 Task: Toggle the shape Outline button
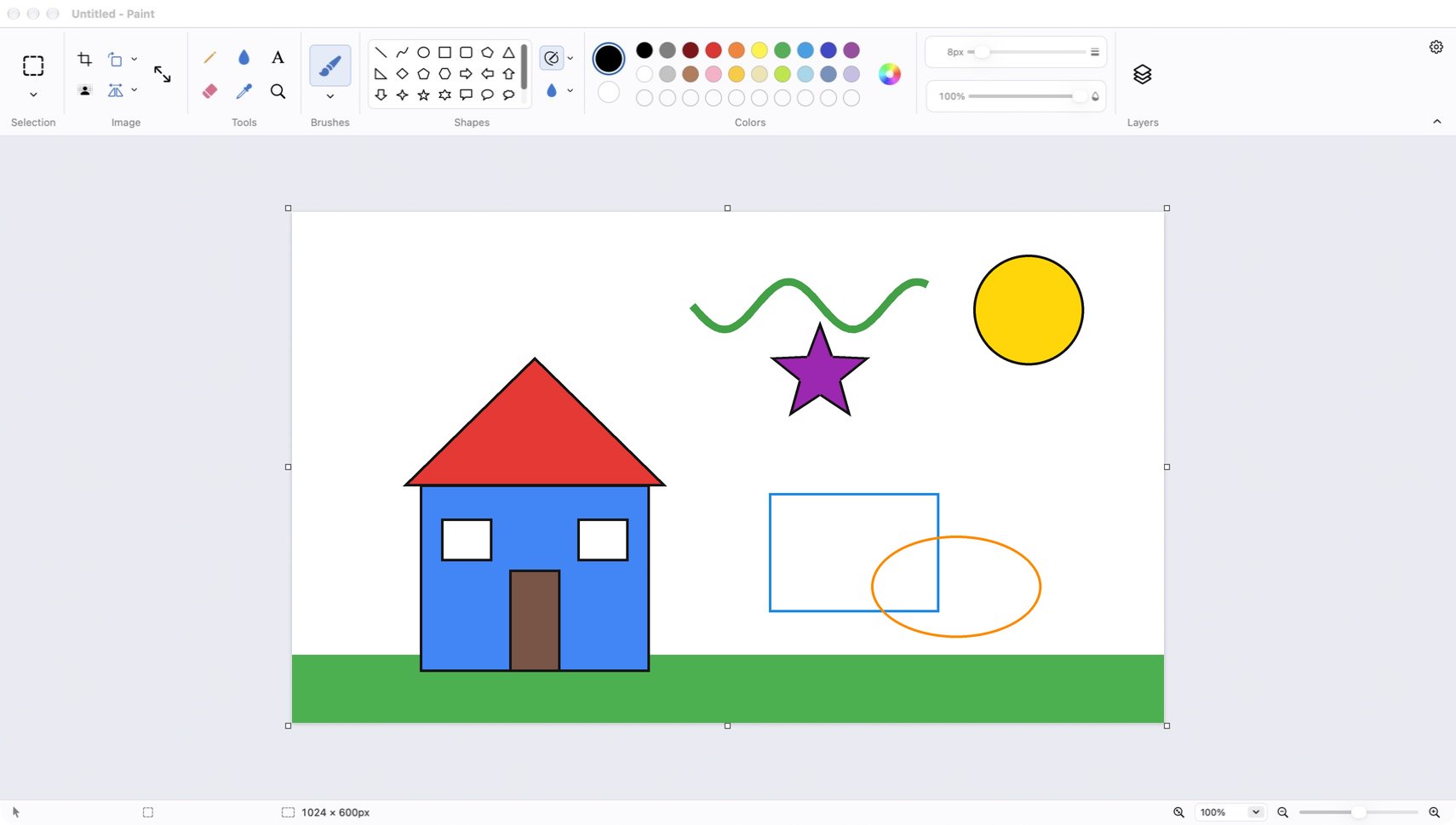[x=552, y=58]
